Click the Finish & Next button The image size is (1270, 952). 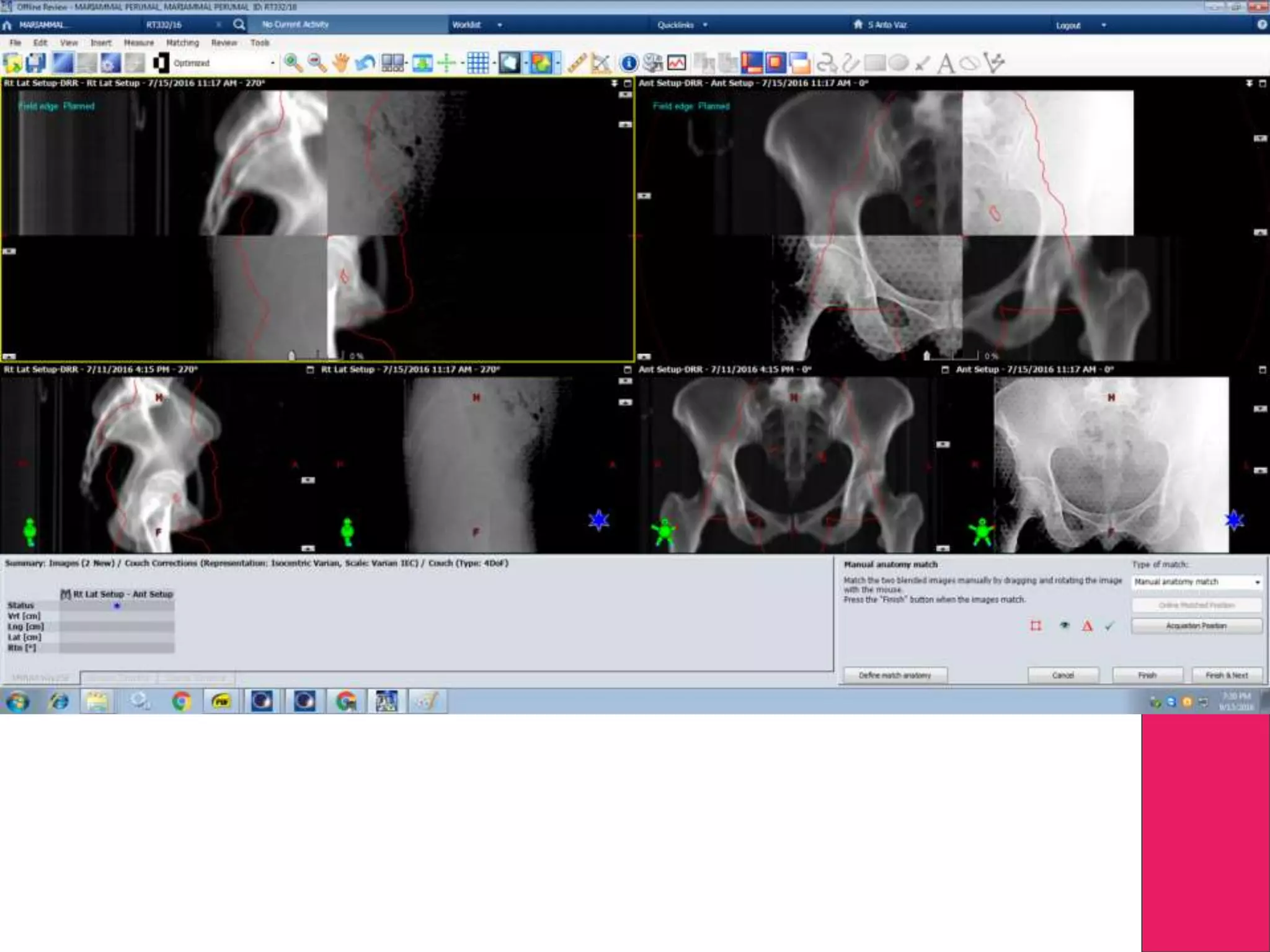pyautogui.click(x=1226, y=675)
